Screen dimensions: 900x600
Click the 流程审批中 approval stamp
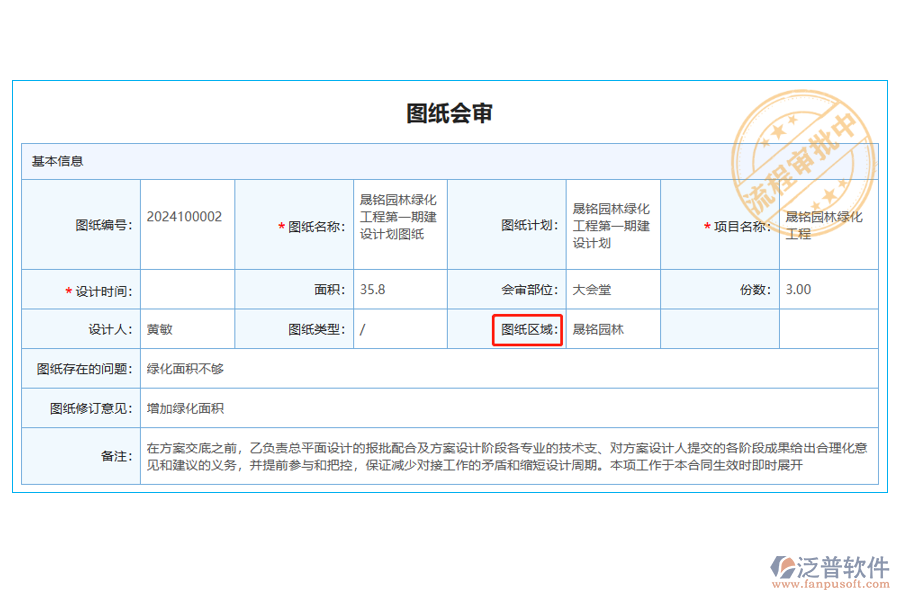click(800, 160)
